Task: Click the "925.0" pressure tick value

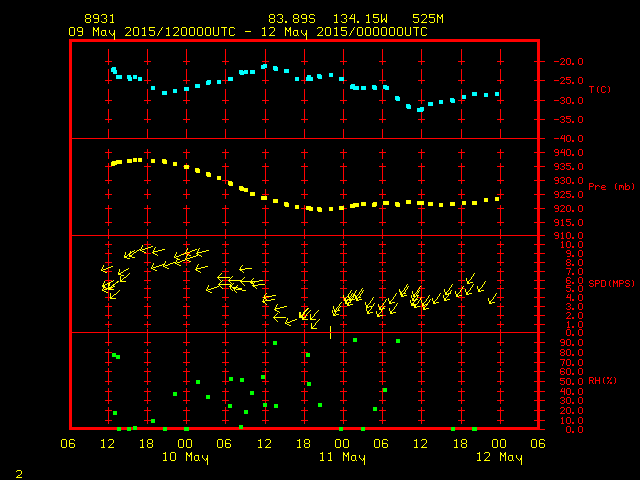Action: 568,195
